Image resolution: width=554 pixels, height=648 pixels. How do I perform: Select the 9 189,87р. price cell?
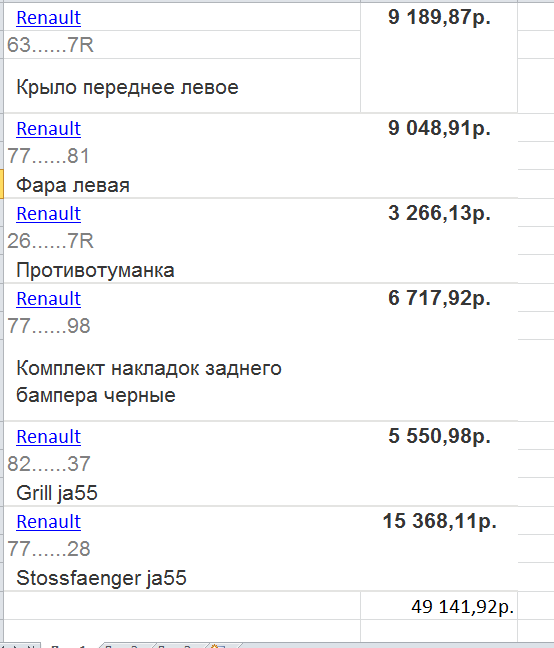[x=439, y=58]
